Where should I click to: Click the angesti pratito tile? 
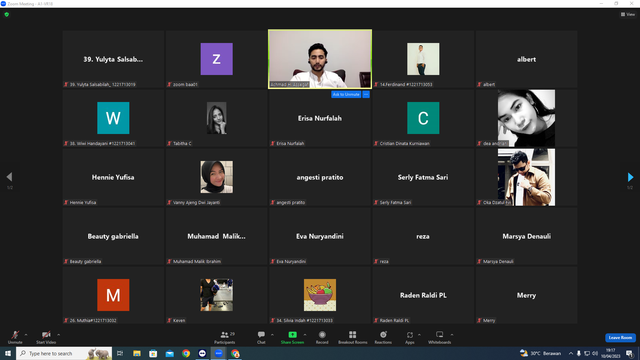320,177
